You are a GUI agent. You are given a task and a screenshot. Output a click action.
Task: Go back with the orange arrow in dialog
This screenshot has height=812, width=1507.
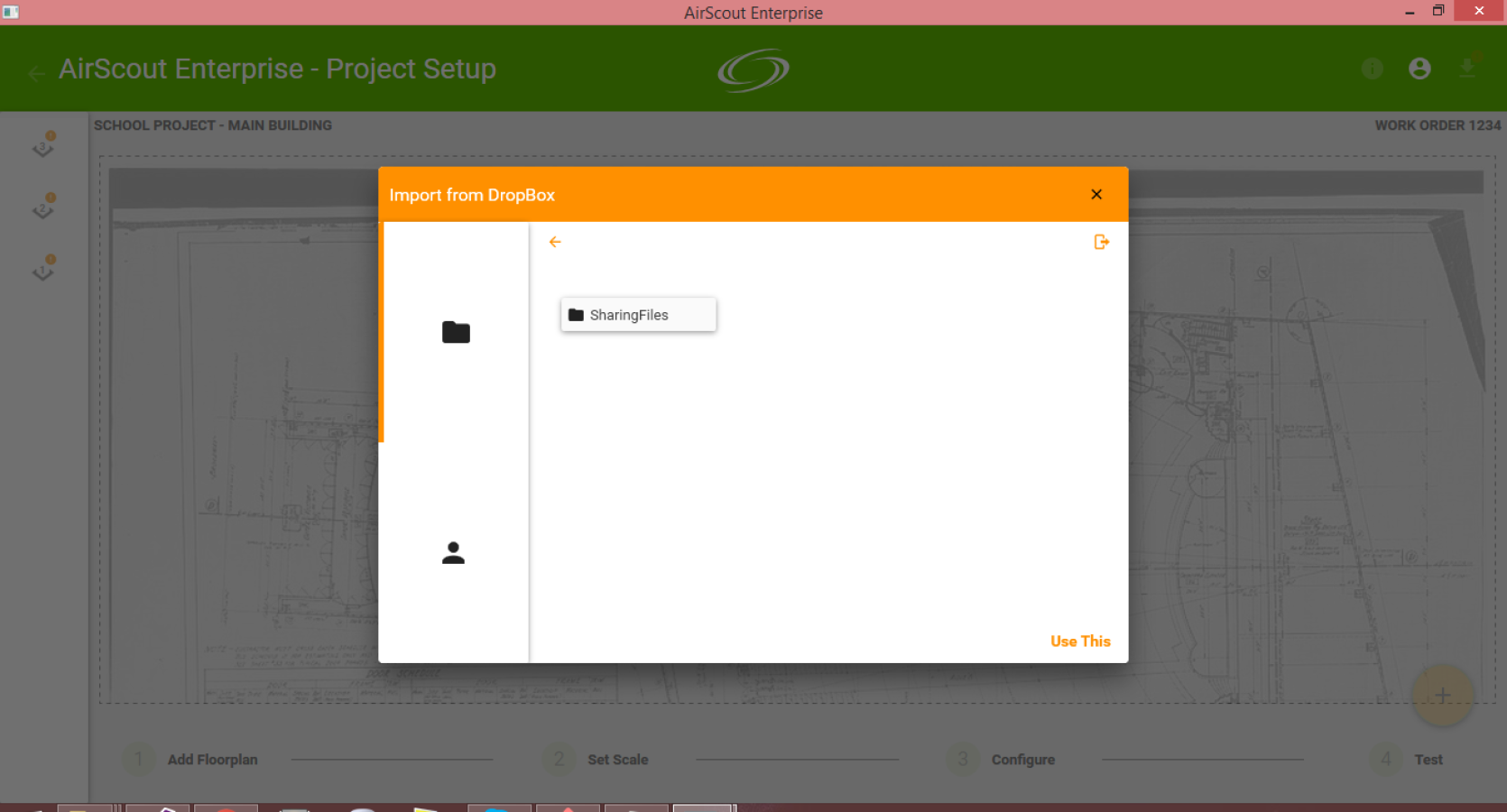point(555,242)
